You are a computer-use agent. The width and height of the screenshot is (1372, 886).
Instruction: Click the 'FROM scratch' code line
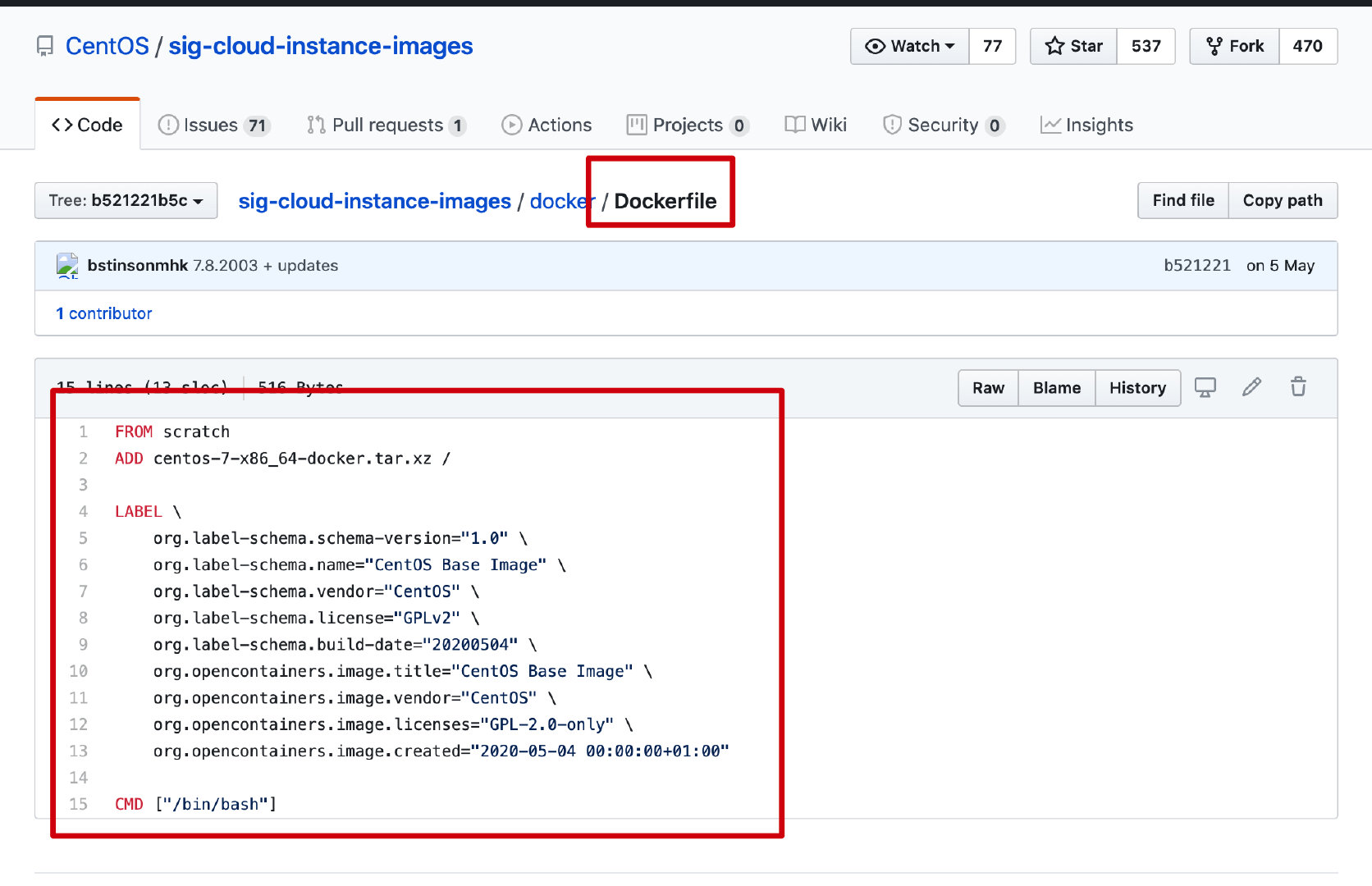tap(172, 432)
